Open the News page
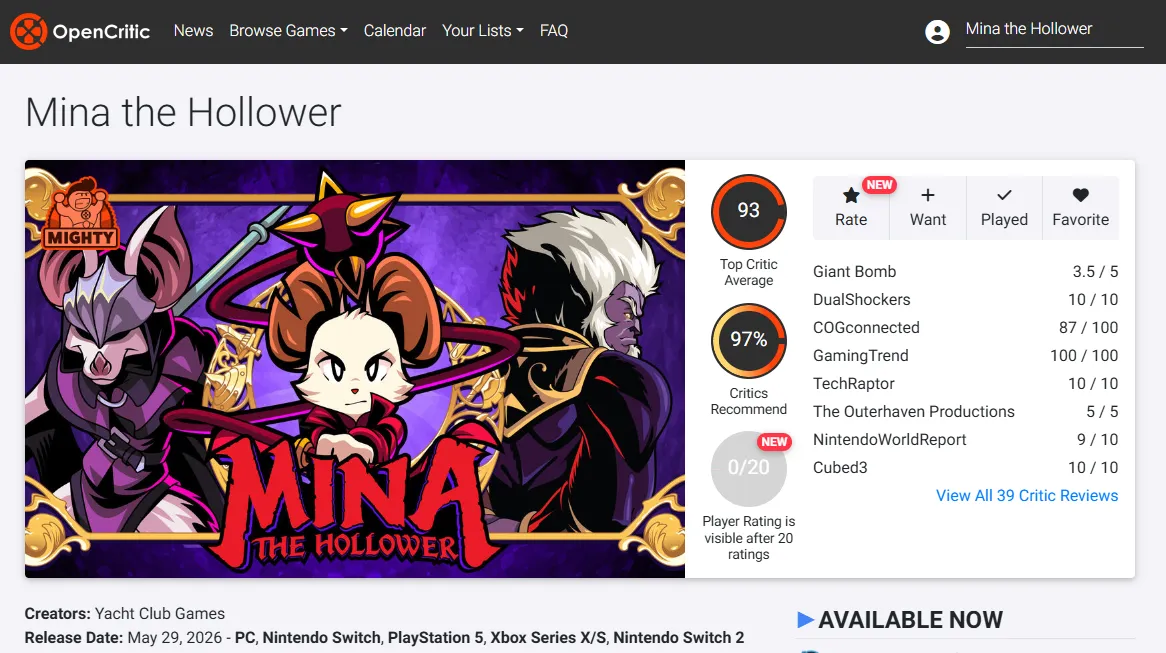 193,30
